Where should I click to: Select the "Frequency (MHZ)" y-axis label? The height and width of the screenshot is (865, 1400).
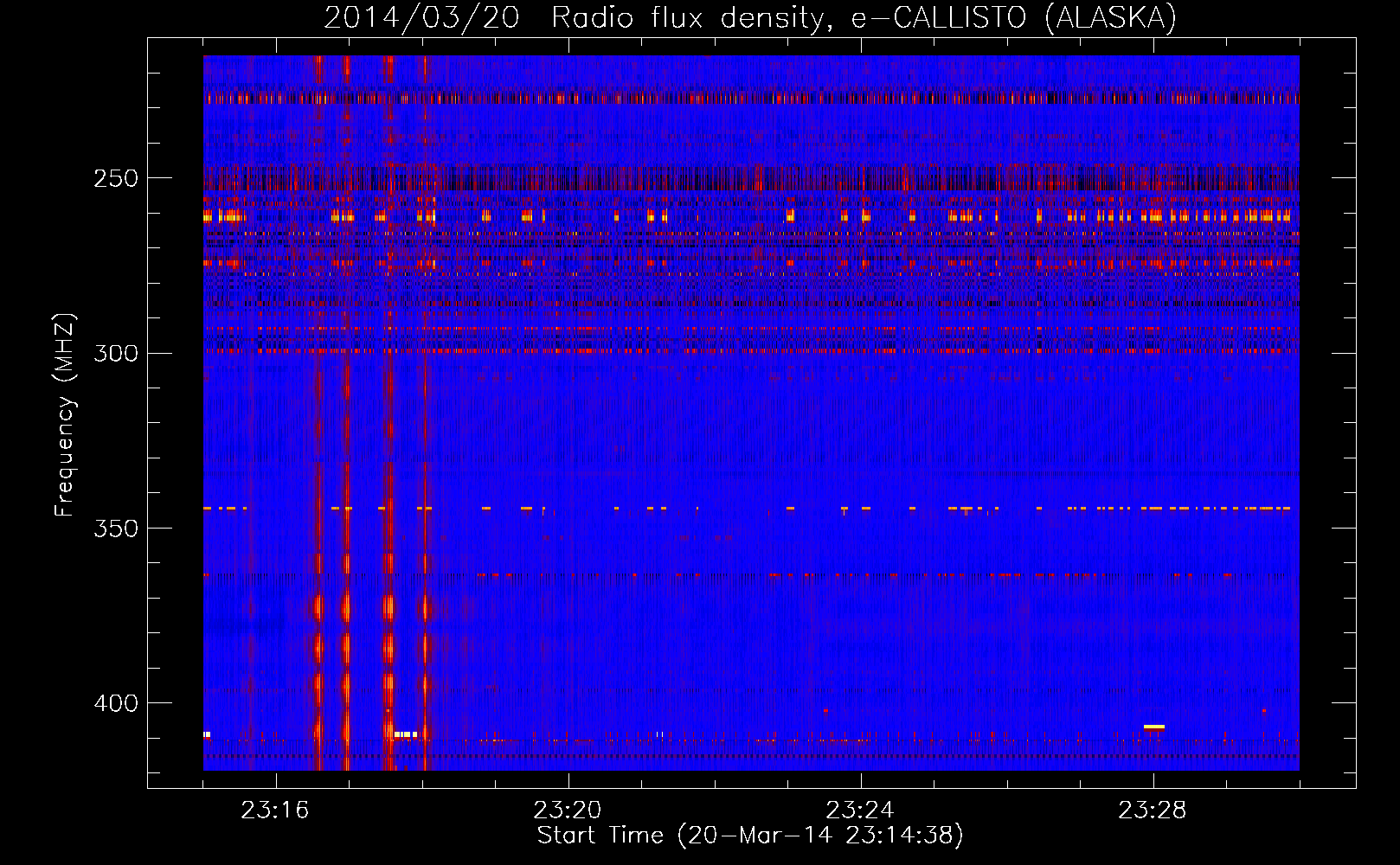(65, 415)
